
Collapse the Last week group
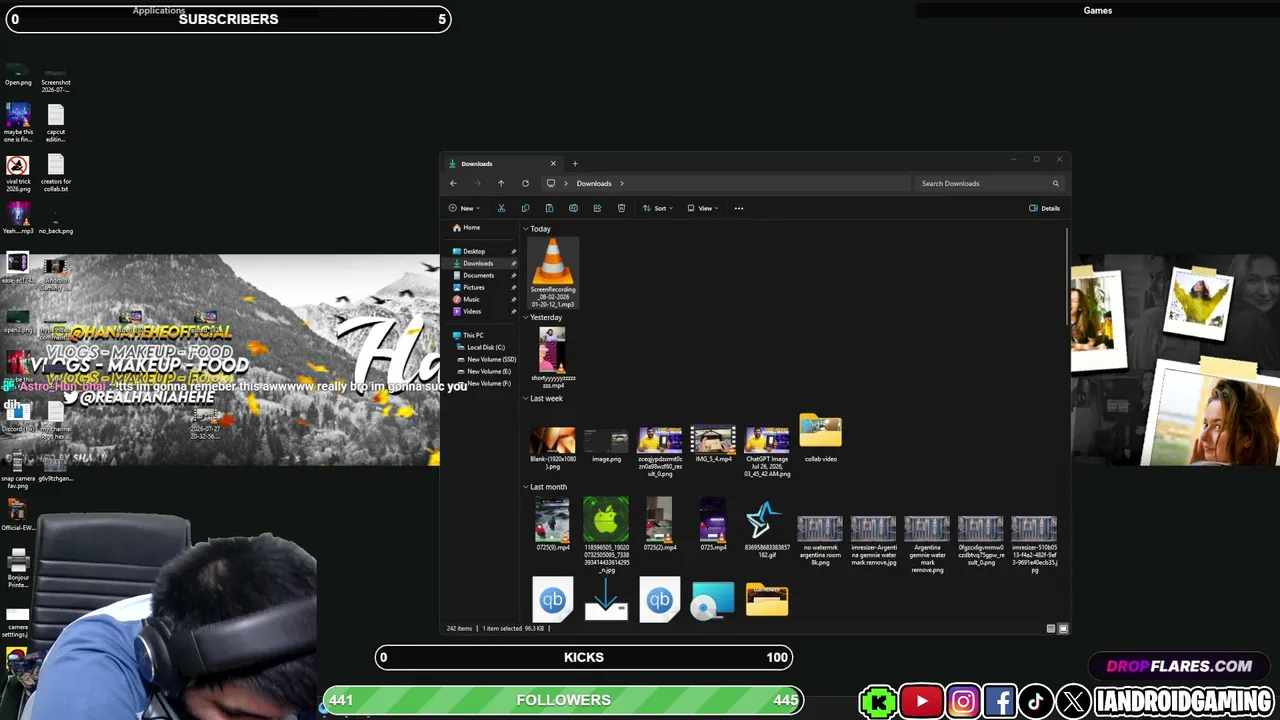coord(526,398)
